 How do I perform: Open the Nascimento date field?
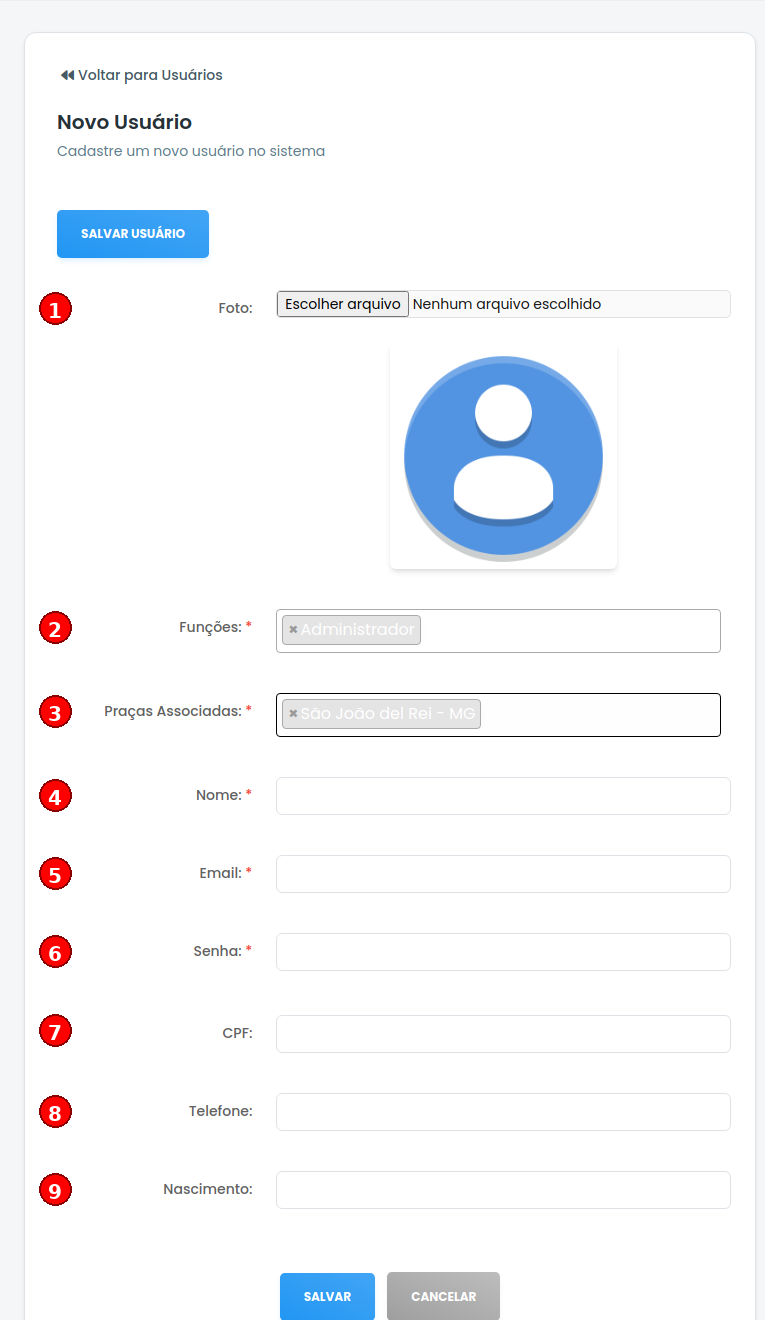tap(503, 1190)
